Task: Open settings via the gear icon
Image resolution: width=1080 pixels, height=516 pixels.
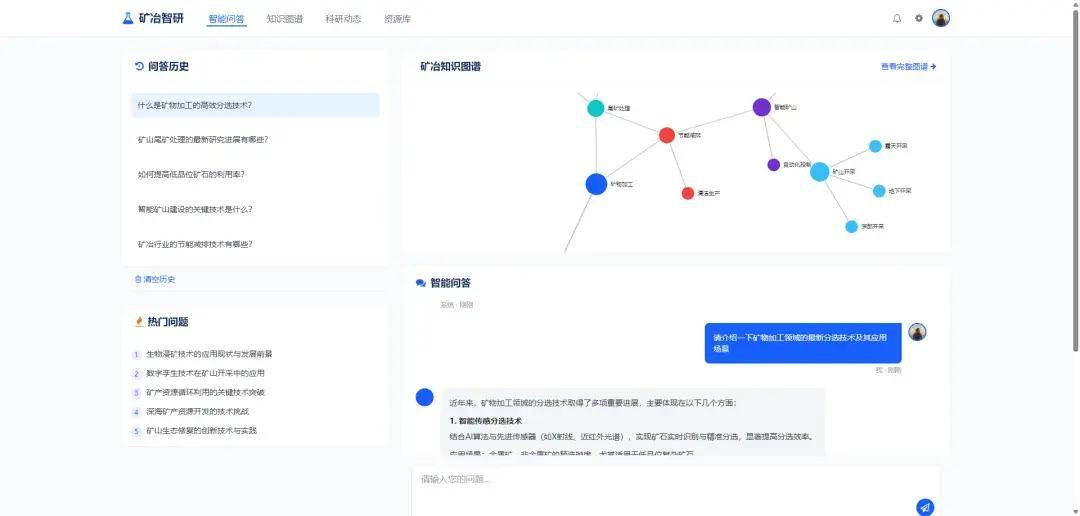Action: 919,18
